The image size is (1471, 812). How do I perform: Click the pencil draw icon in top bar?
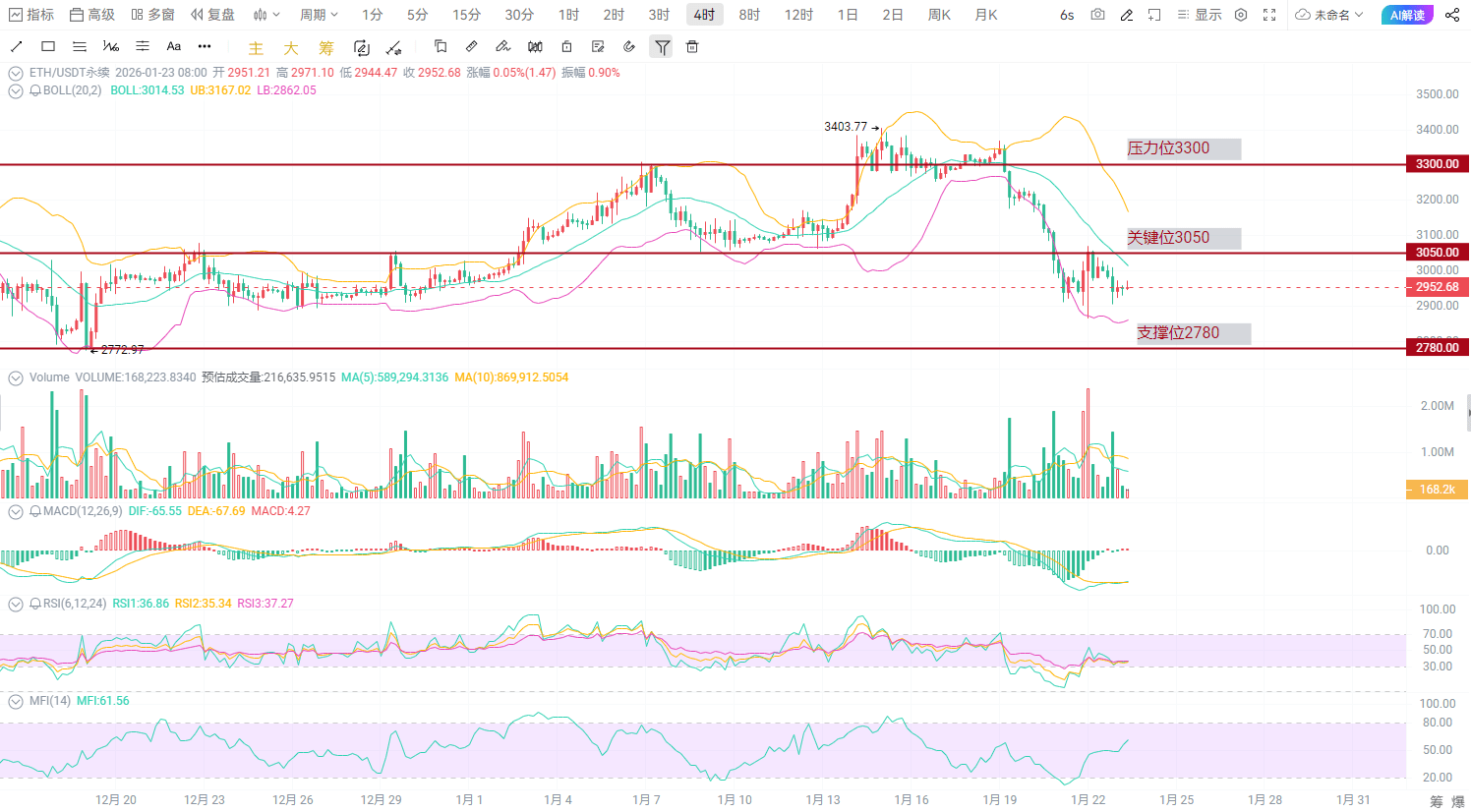1127,15
